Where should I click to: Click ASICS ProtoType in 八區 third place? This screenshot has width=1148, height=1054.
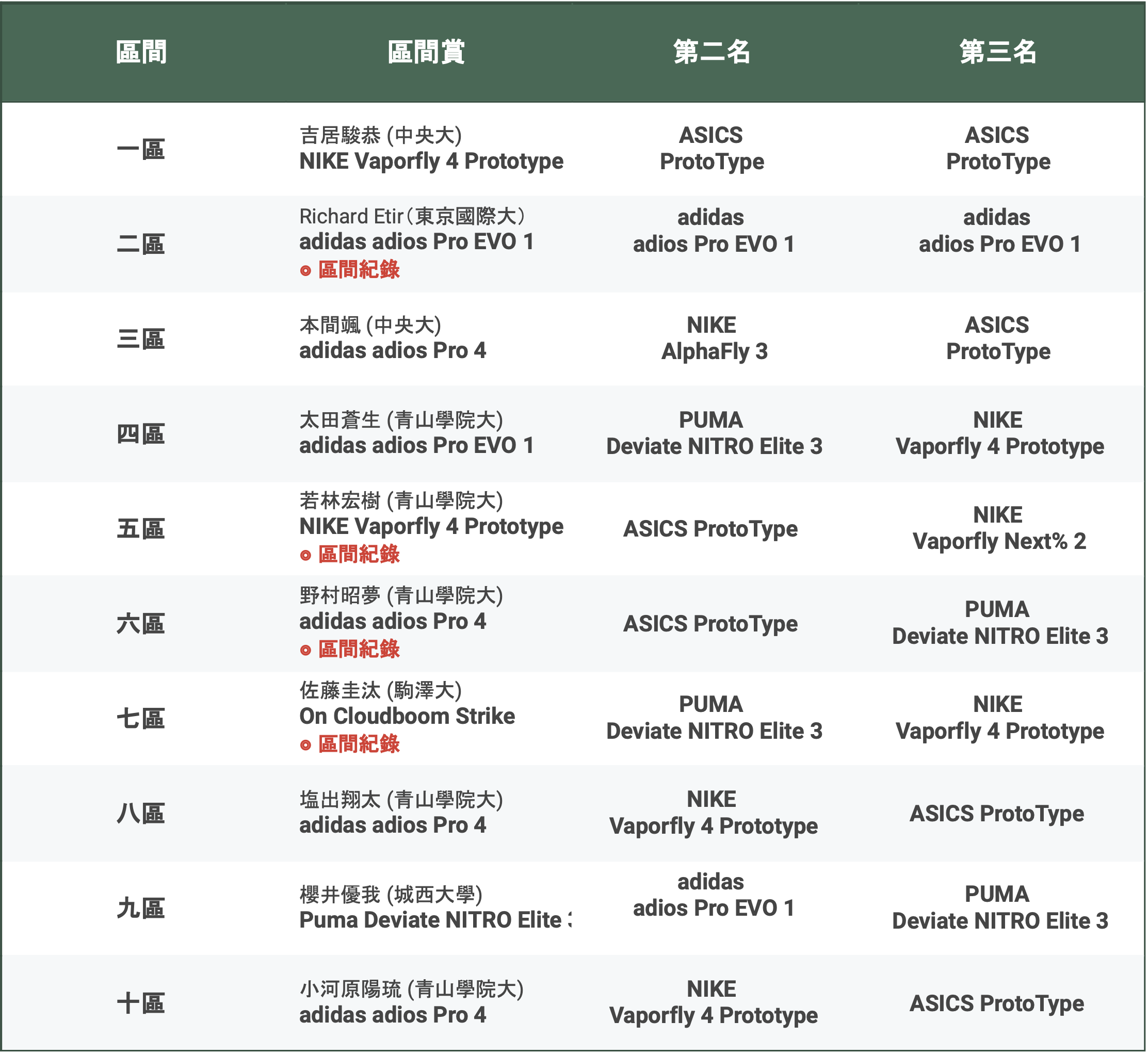click(x=996, y=814)
